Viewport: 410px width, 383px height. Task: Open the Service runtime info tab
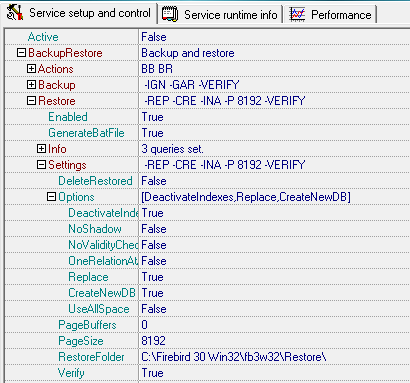pos(220,15)
